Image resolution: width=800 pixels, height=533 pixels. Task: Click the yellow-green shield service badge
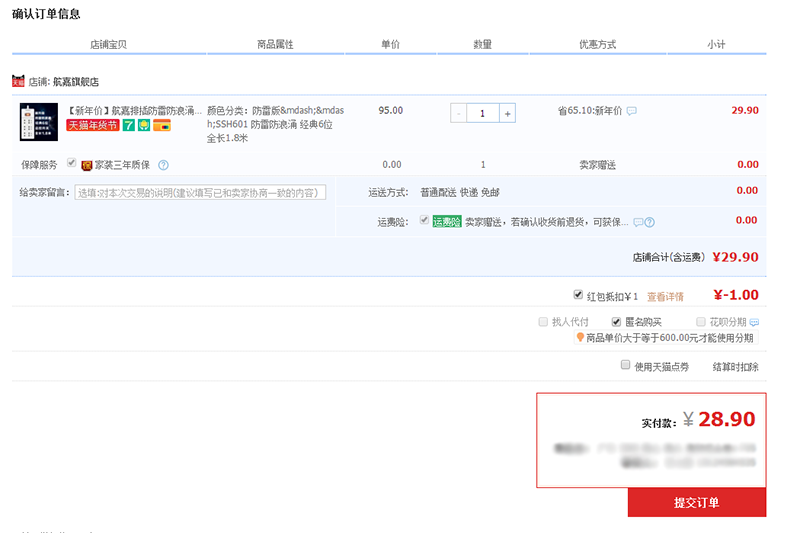[x=144, y=125]
